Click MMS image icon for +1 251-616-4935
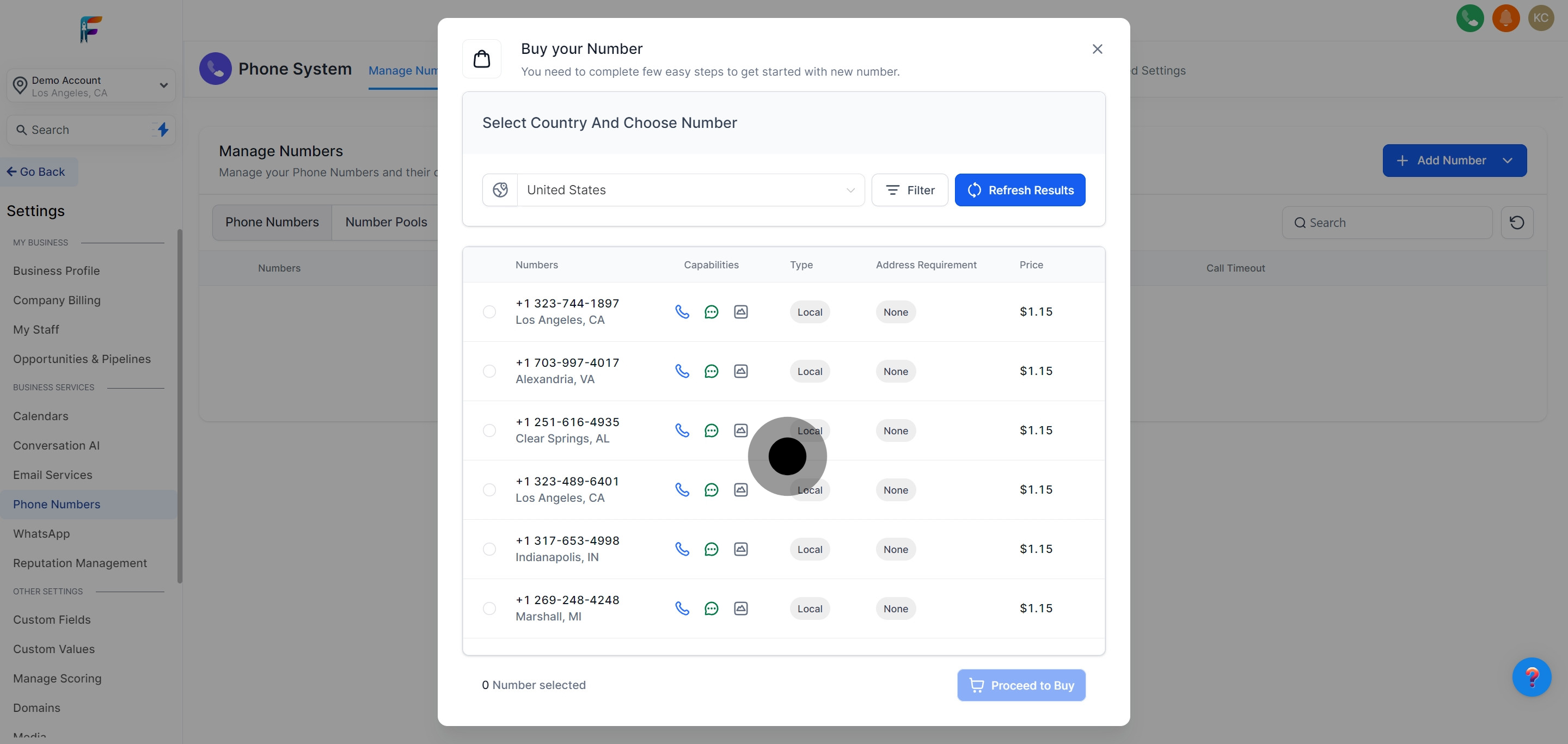The width and height of the screenshot is (1568, 744). pos(740,431)
